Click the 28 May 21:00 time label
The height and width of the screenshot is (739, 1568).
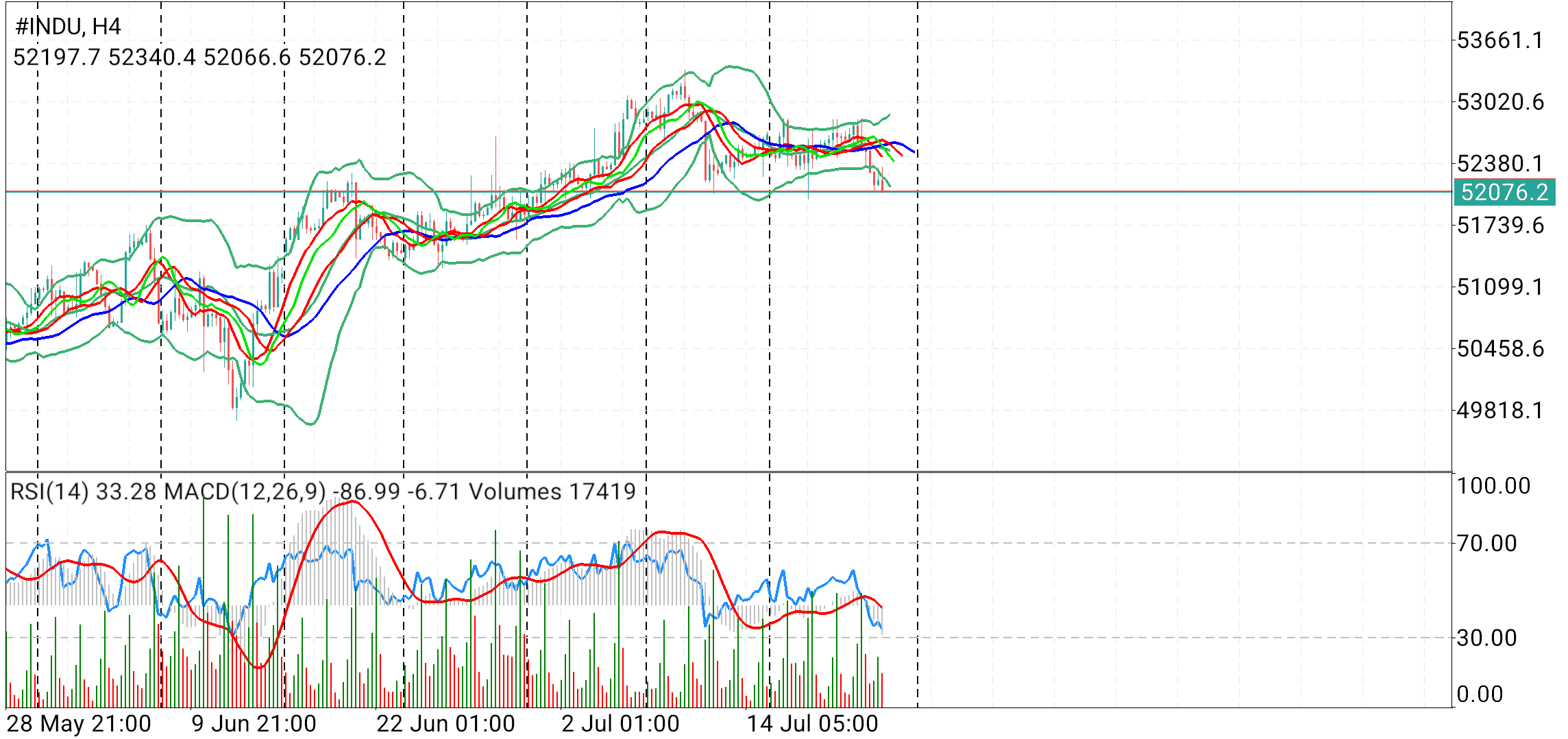(79, 724)
